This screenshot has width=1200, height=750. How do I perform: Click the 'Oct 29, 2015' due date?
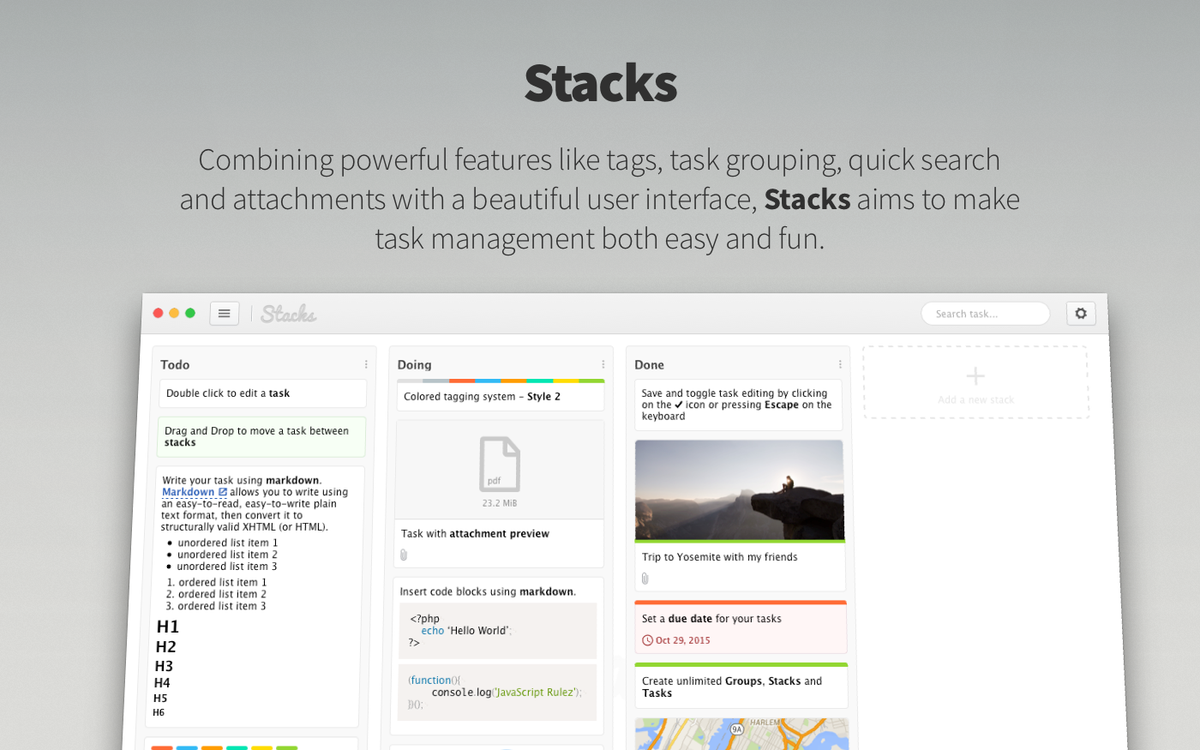[x=683, y=640]
